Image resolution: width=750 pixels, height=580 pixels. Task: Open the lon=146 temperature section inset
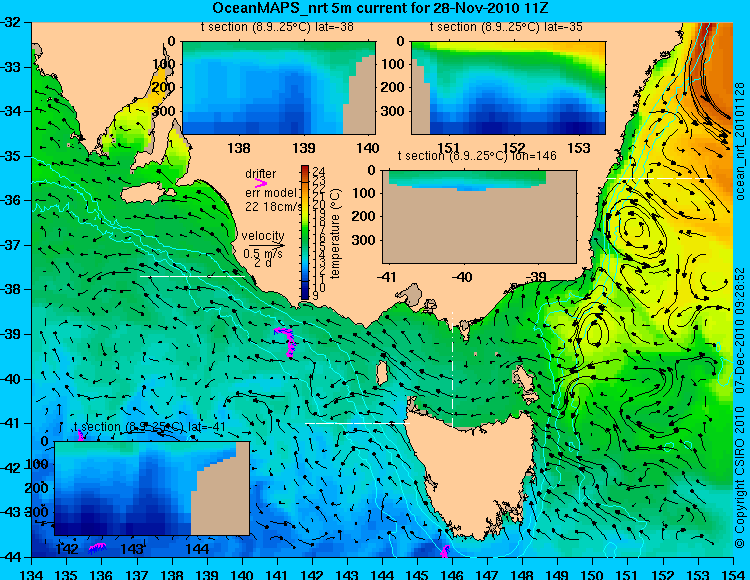point(479,217)
